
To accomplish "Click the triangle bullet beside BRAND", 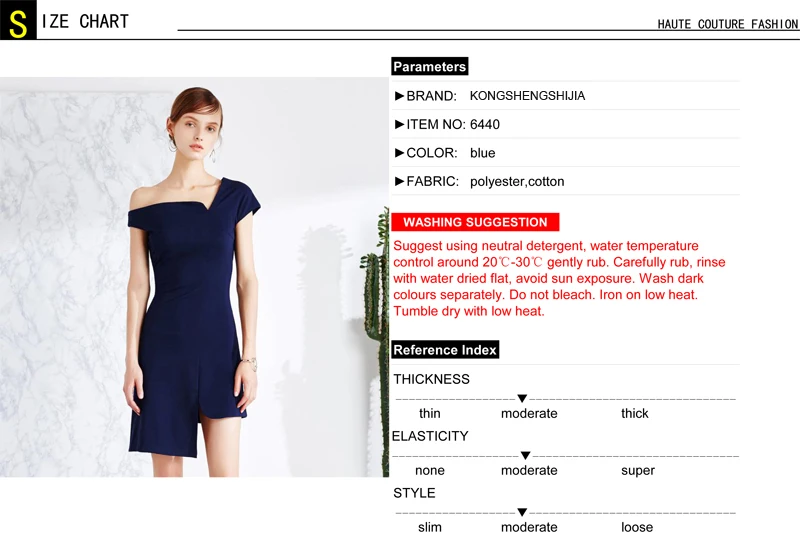I will click(x=399, y=96).
